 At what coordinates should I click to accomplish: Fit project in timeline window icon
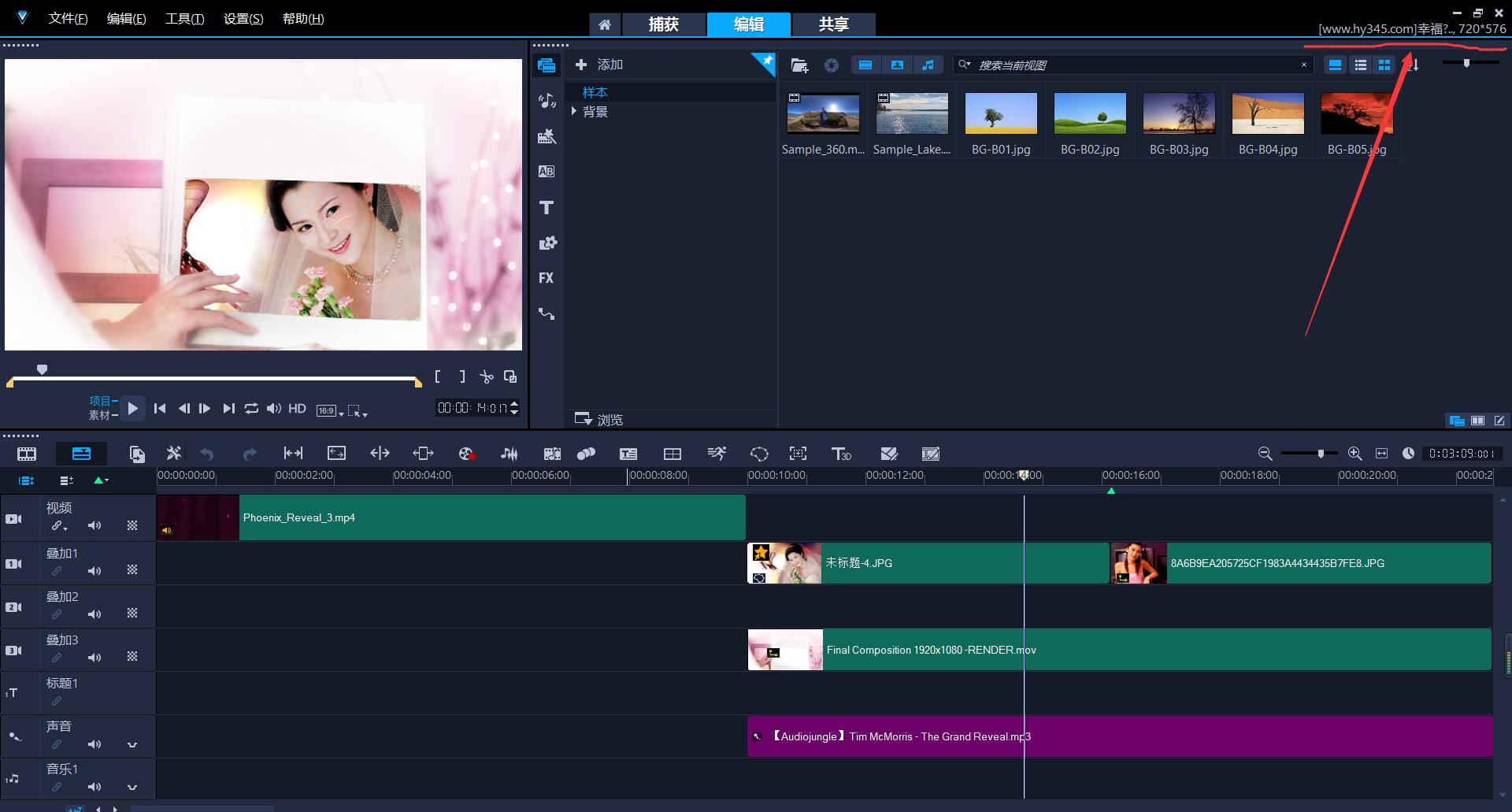[1381, 454]
